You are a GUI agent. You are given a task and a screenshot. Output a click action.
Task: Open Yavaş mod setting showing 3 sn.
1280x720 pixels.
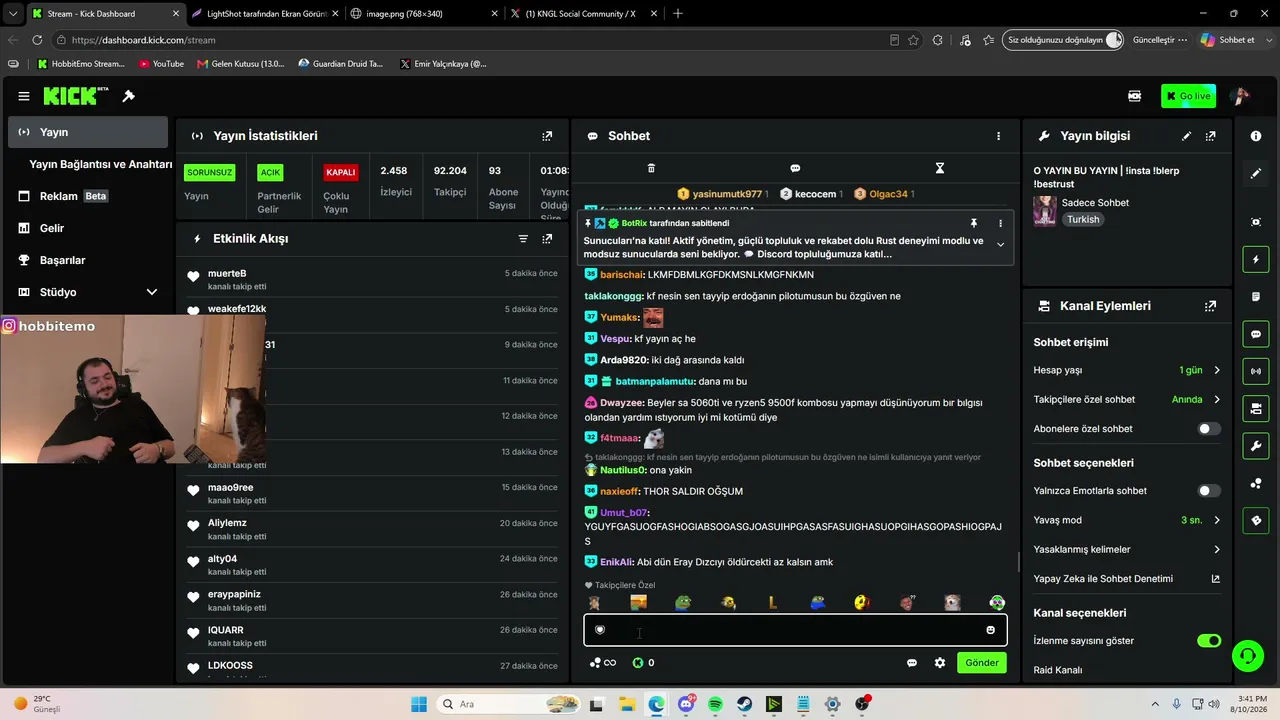[1127, 520]
